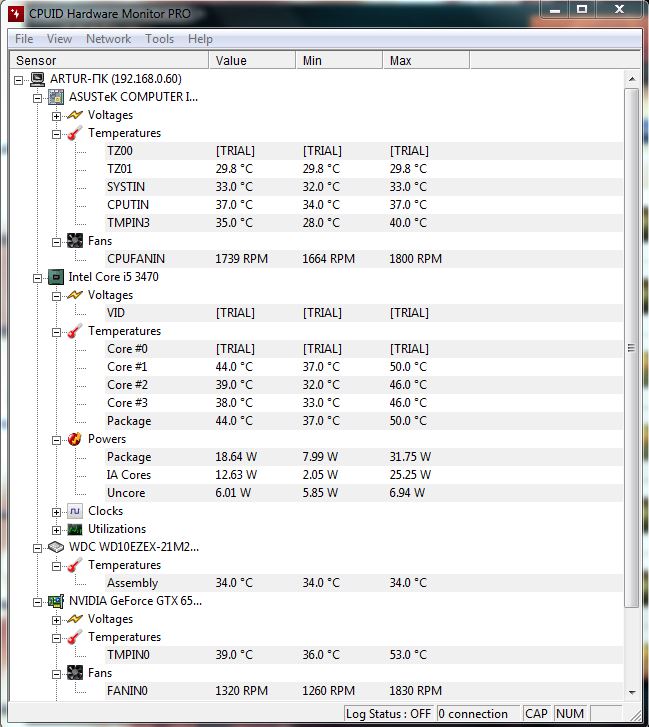Open the File menu
Screen dimensions: 649x727
(24, 39)
